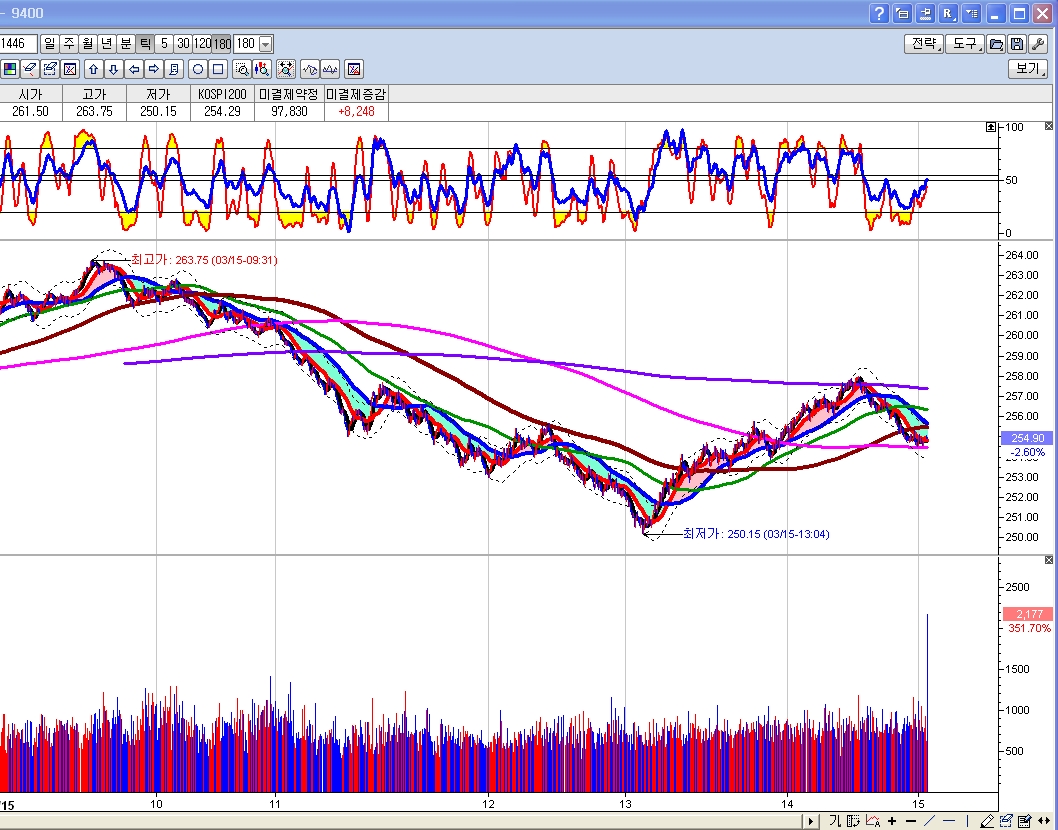The width and height of the screenshot is (1058, 830).
Task: Click the magnifier zoom icon in the toolbar
Action: (241, 69)
